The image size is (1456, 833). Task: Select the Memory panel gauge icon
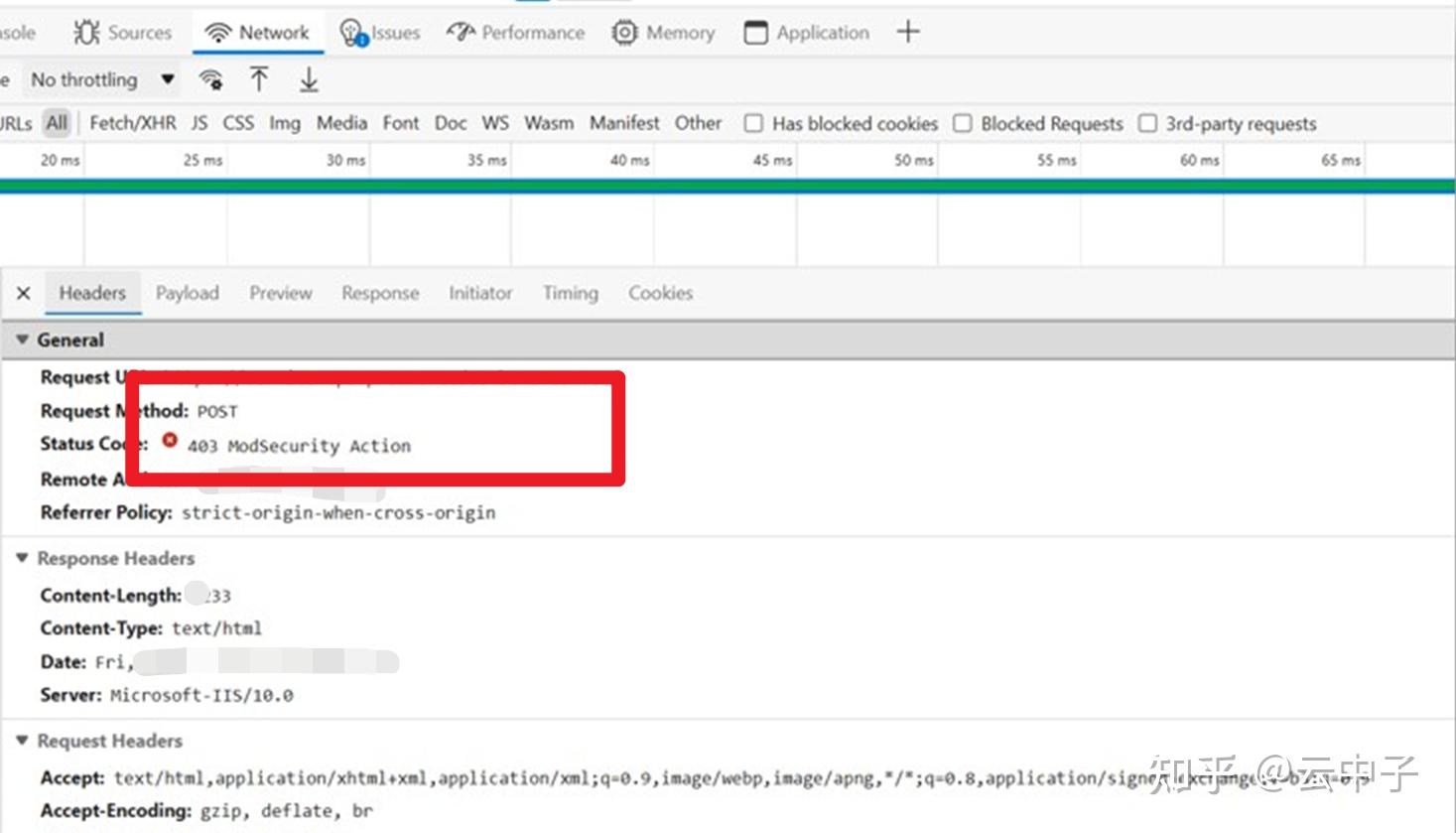pyautogui.click(x=623, y=32)
